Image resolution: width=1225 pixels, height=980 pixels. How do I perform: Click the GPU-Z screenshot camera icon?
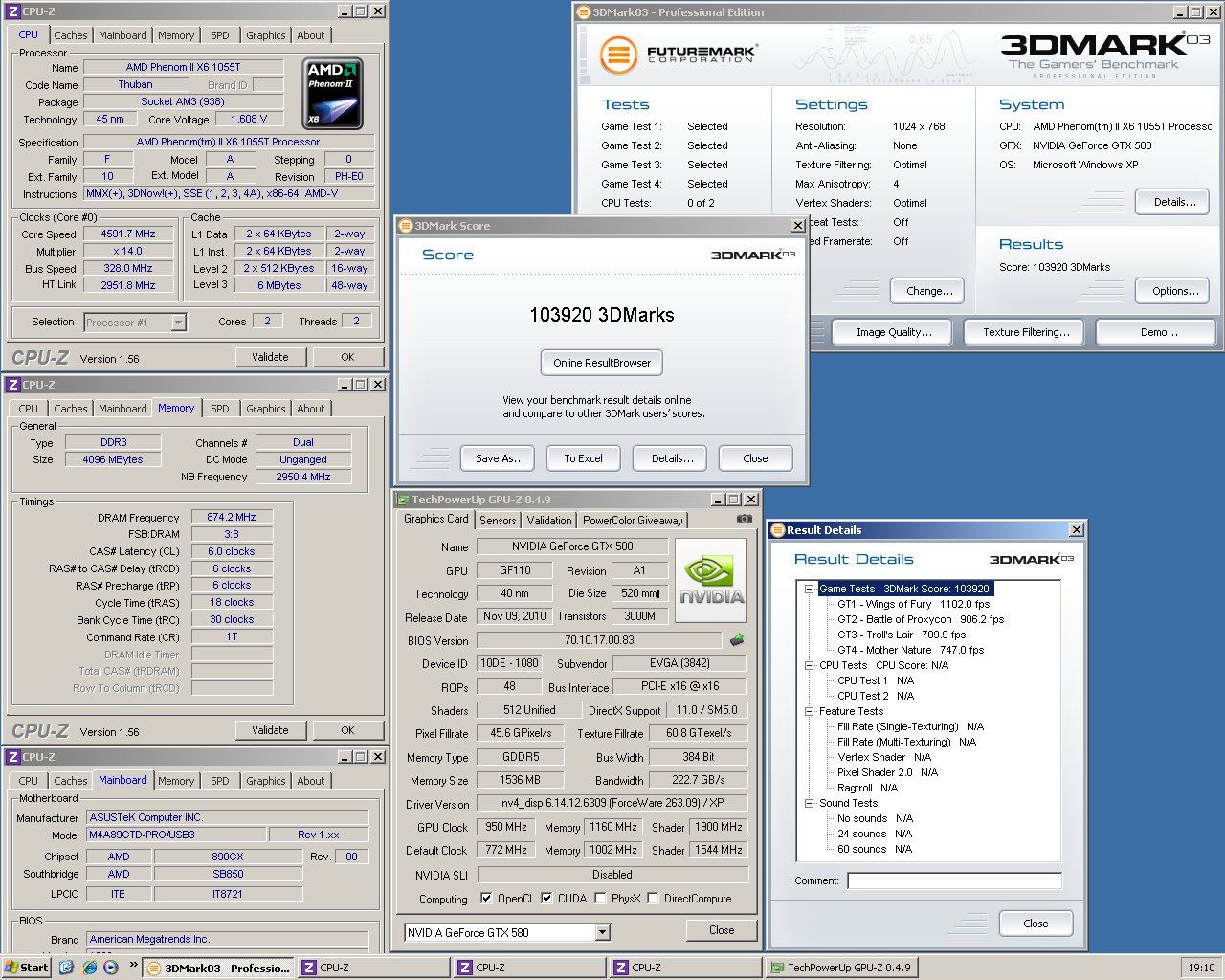(x=744, y=519)
